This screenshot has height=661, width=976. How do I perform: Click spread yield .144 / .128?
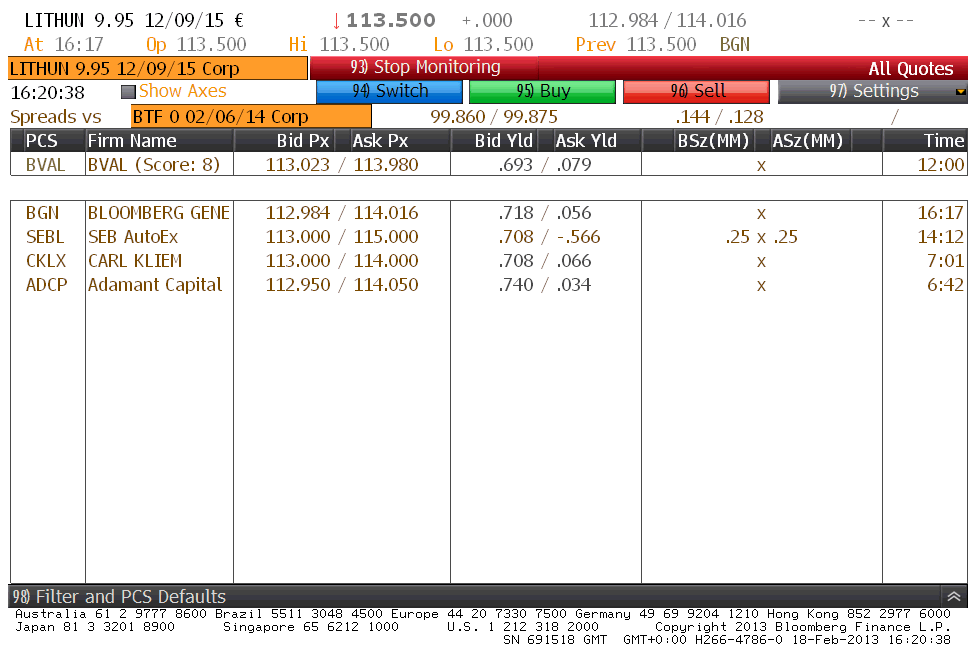[x=719, y=117]
